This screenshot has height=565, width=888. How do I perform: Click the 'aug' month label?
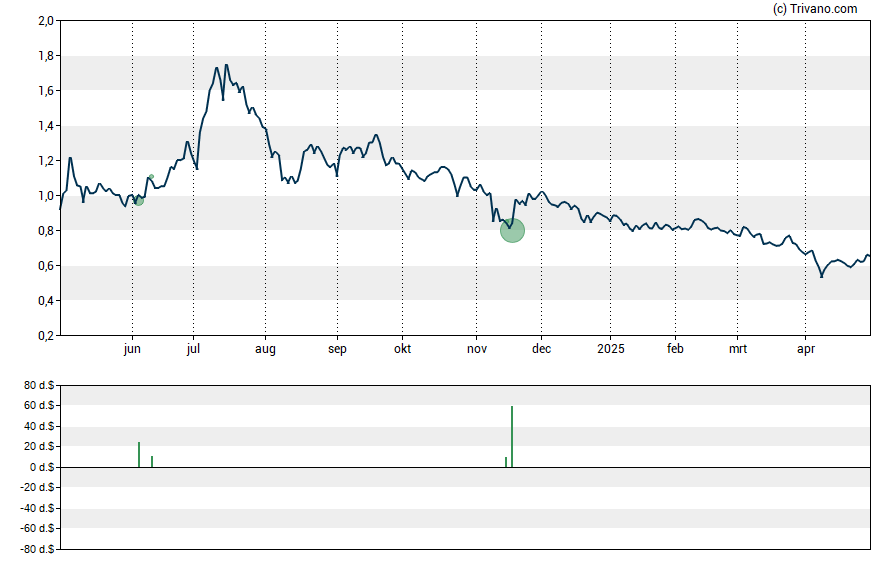pyautogui.click(x=265, y=349)
